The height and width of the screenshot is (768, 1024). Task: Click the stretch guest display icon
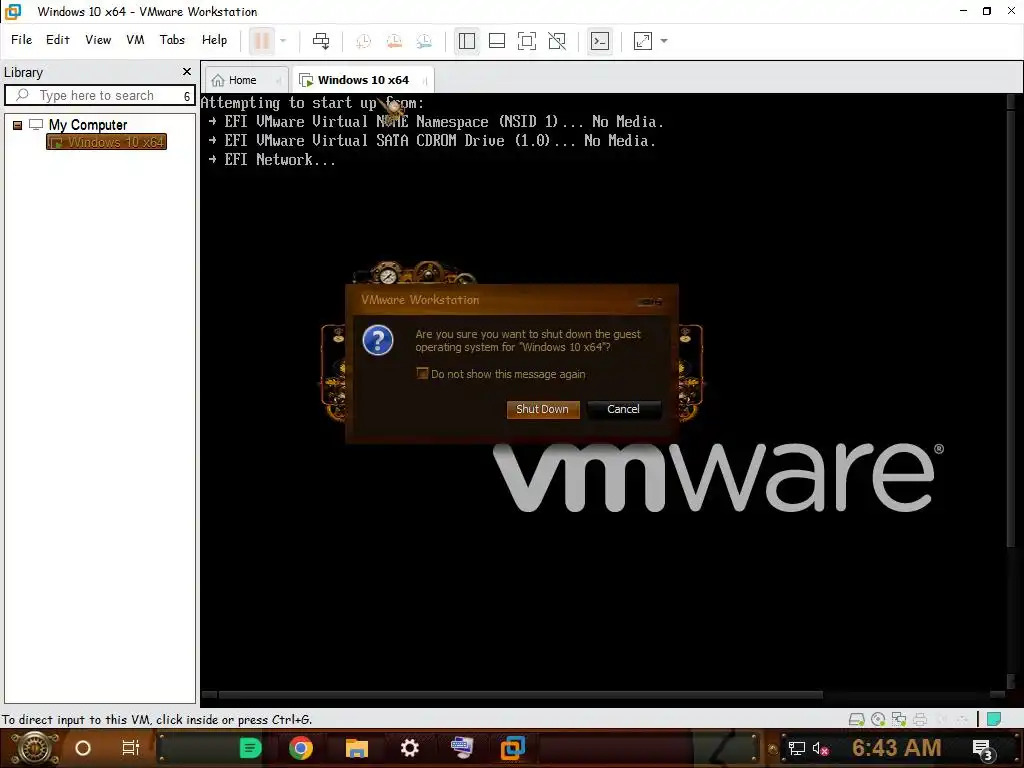643,41
